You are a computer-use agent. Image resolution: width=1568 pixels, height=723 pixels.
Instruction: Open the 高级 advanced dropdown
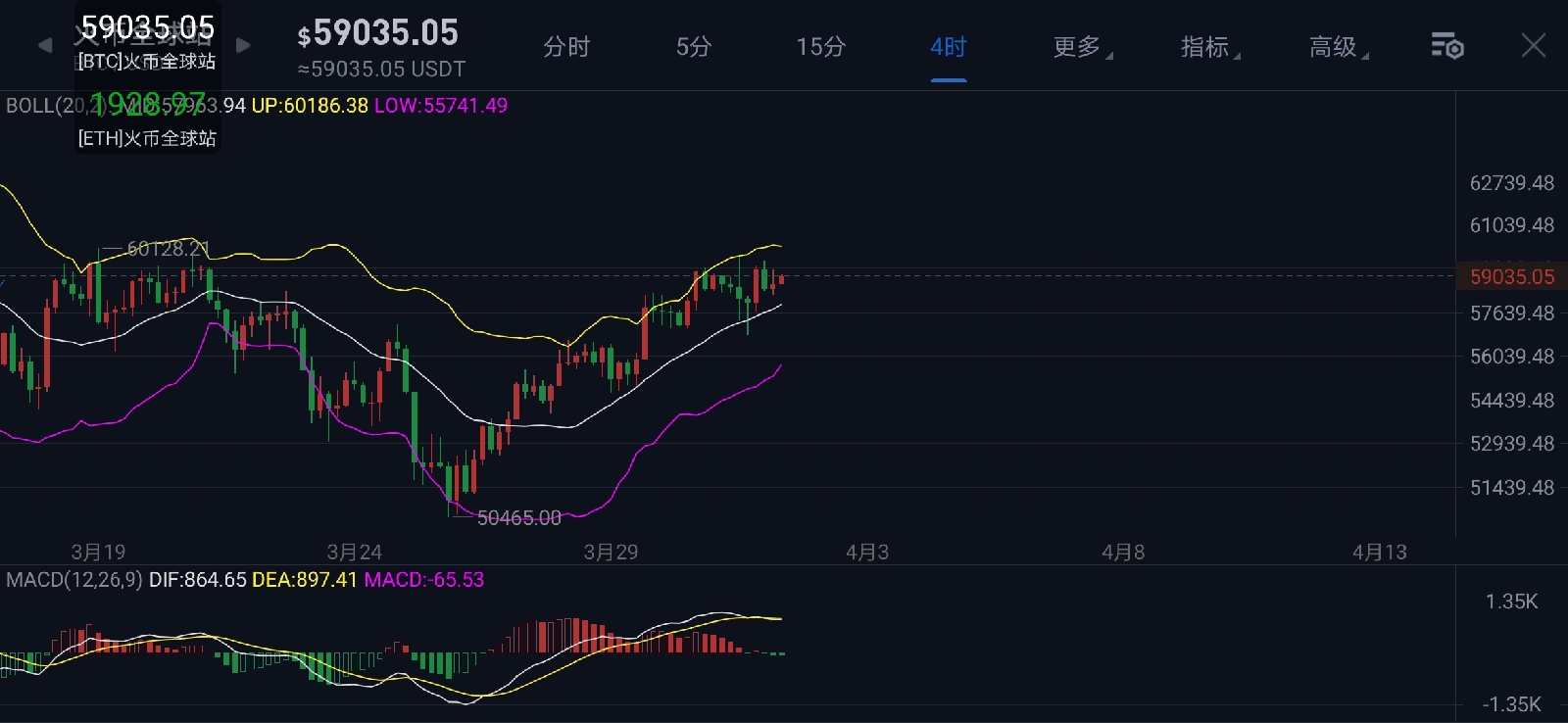coord(1336,47)
